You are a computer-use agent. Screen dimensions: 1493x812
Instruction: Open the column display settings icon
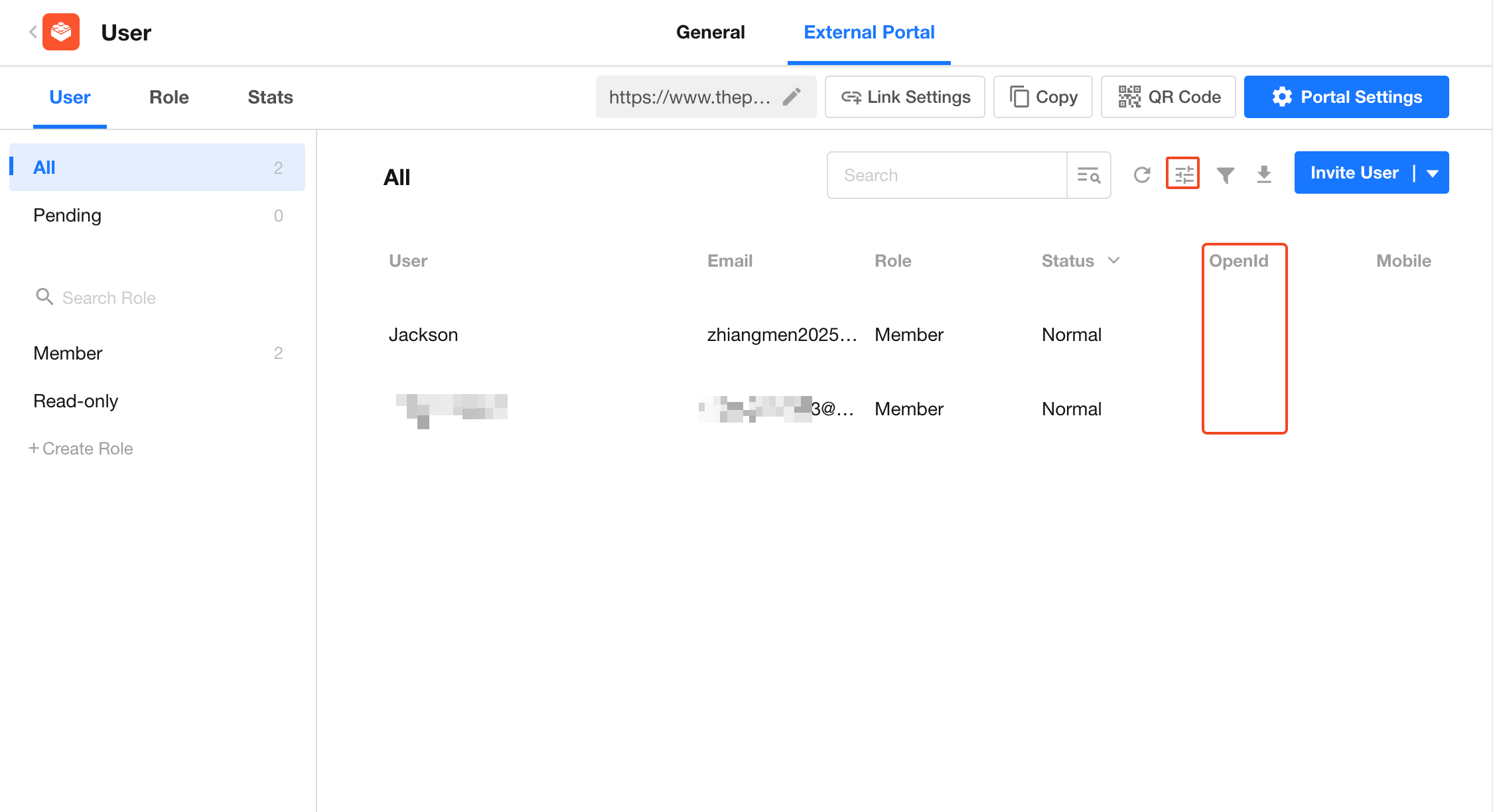[x=1183, y=174]
